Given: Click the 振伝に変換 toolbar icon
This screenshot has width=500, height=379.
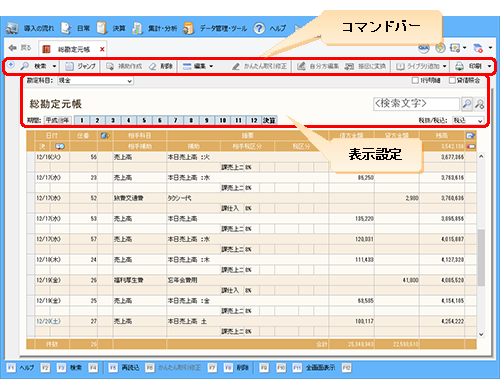Looking at the screenshot, I should tap(349, 66).
